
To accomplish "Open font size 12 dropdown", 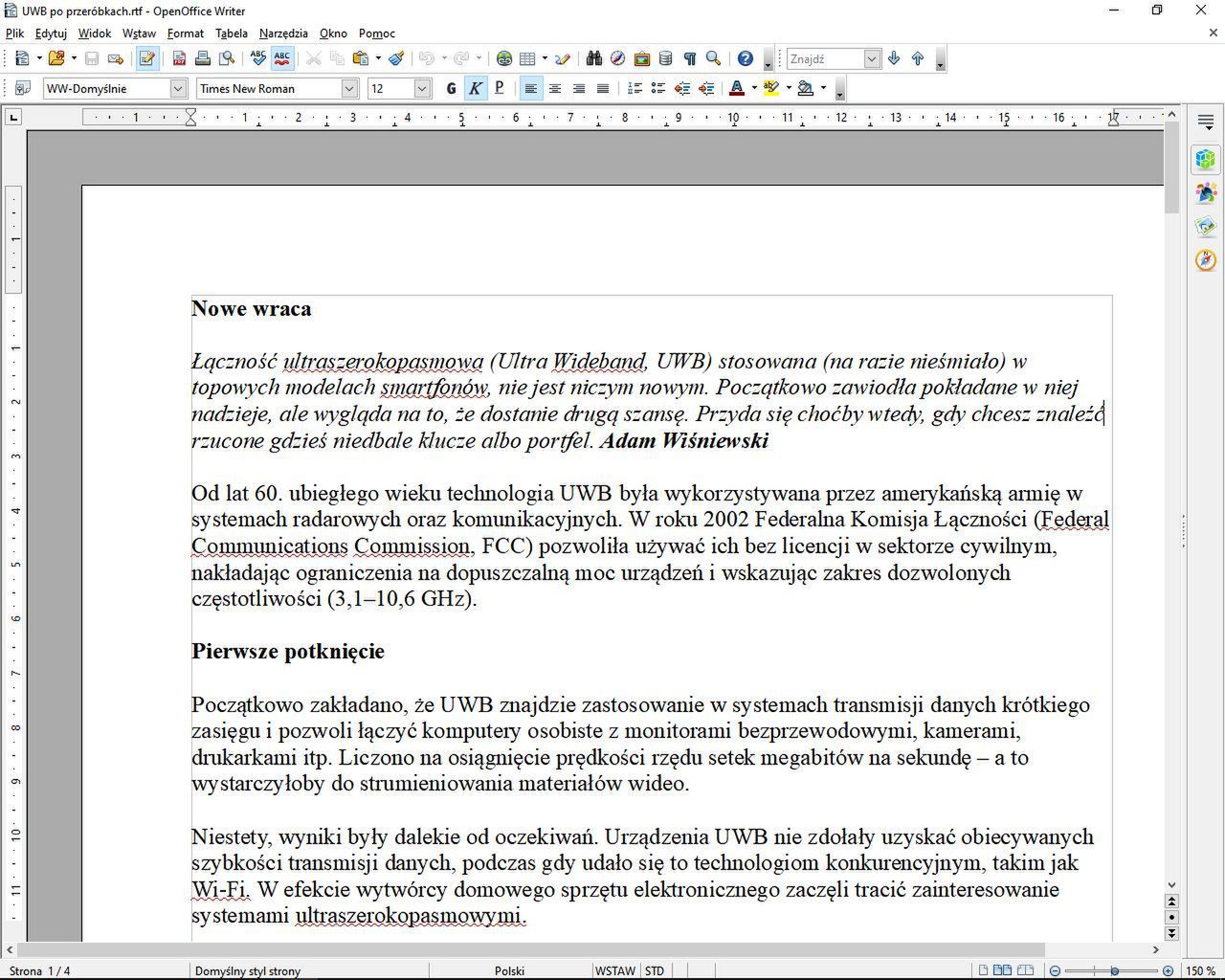I will point(423,88).
